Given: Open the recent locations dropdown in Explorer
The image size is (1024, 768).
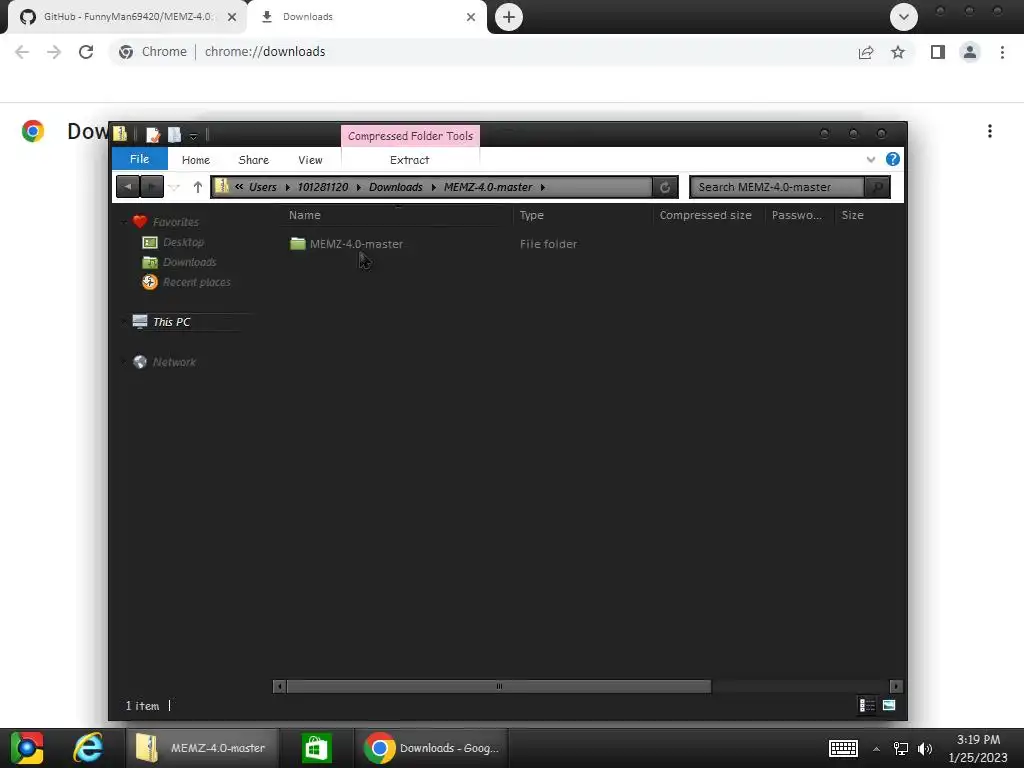Looking at the screenshot, I should pos(174,187).
